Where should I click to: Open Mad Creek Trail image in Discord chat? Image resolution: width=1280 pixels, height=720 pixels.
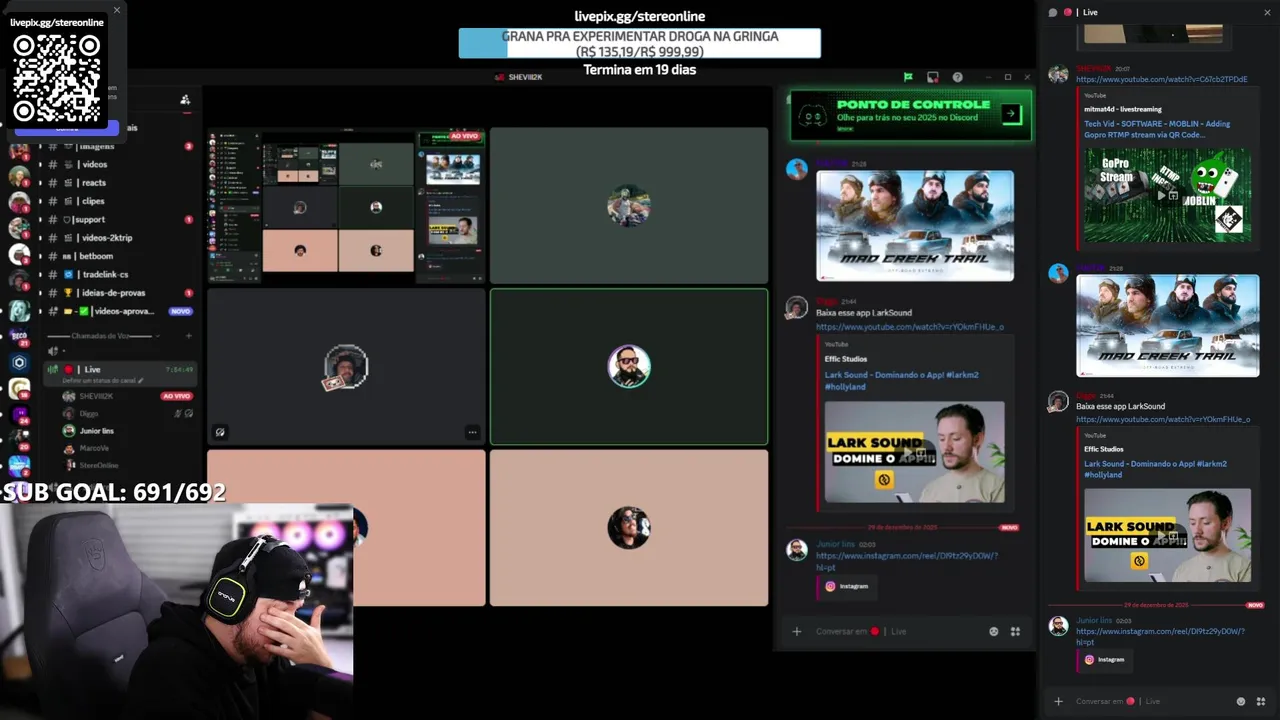tap(915, 225)
